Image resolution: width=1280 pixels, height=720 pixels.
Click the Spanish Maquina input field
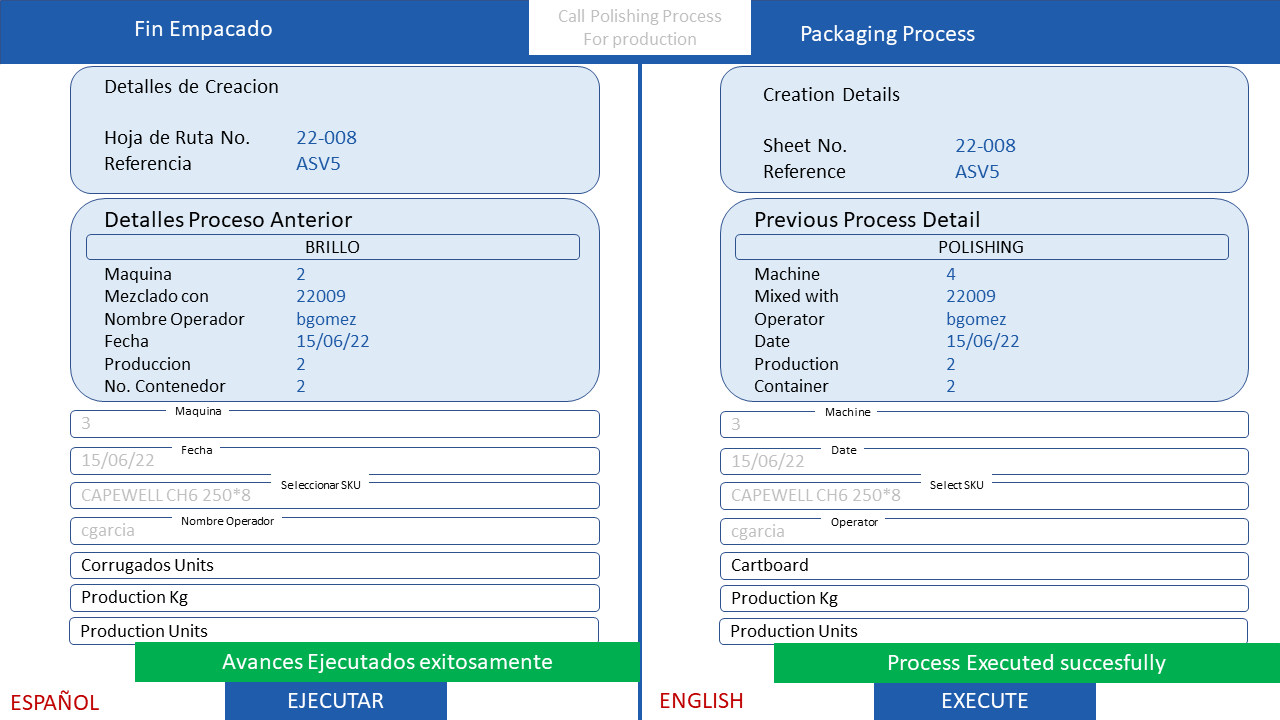click(x=334, y=424)
